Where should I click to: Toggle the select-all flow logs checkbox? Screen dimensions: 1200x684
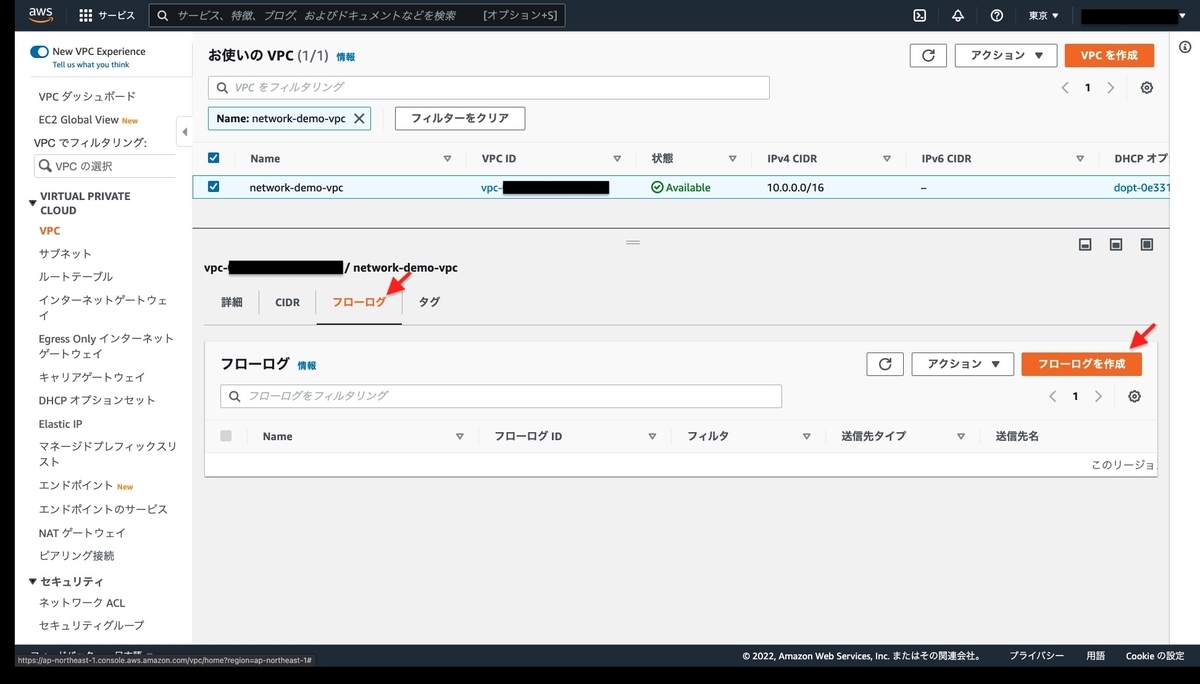[226, 436]
